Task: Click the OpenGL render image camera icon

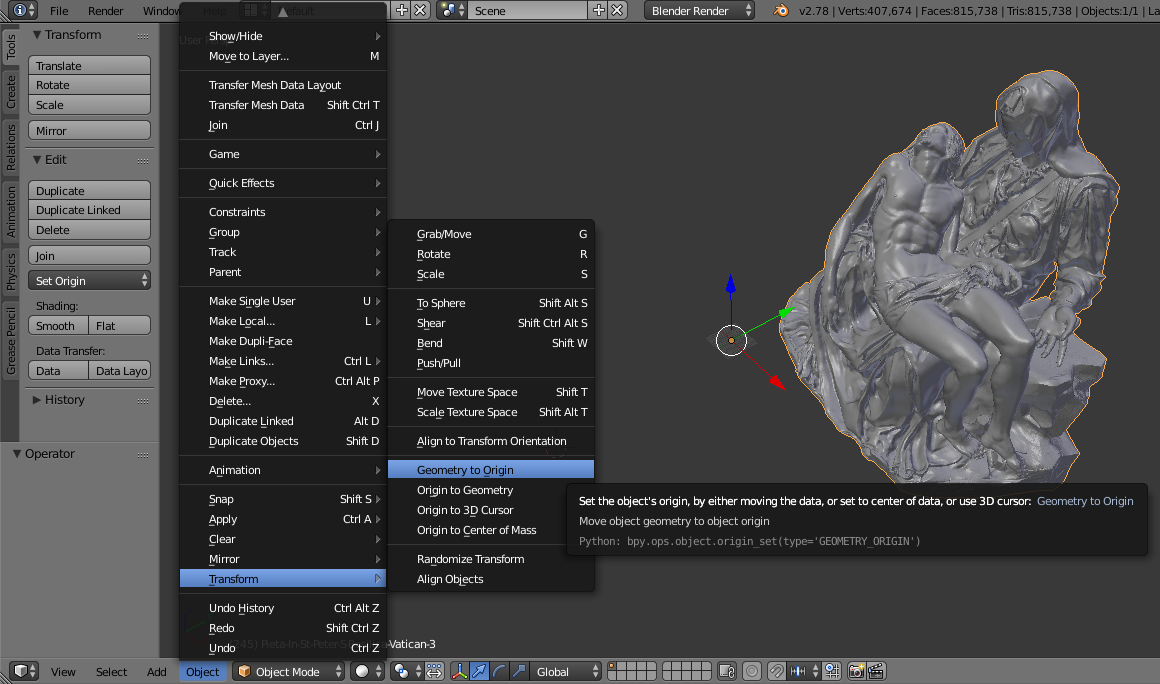Action: coord(857,671)
